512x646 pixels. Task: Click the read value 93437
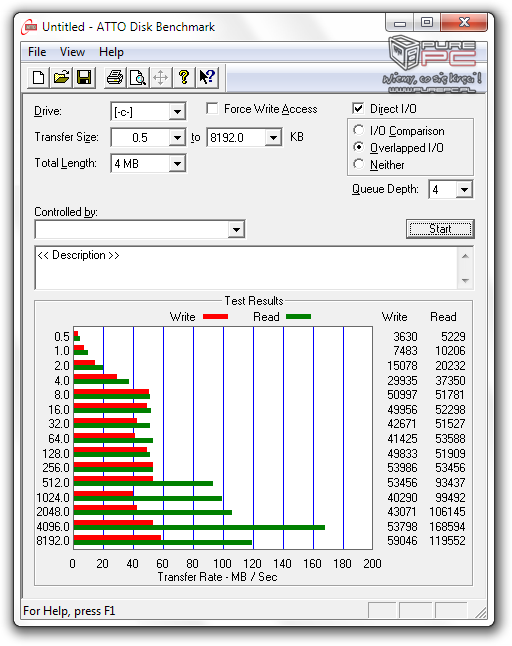tap(450, 482)
